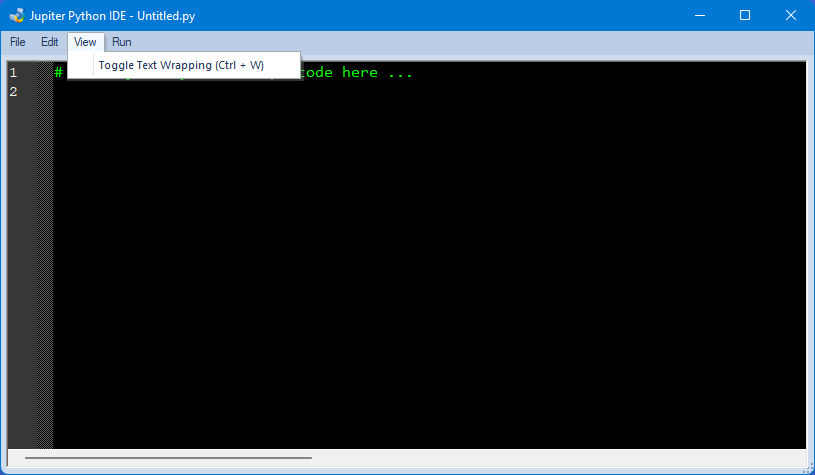Click the dotted margin beside line numbers
815x475 pixels.
click(41, 250)
